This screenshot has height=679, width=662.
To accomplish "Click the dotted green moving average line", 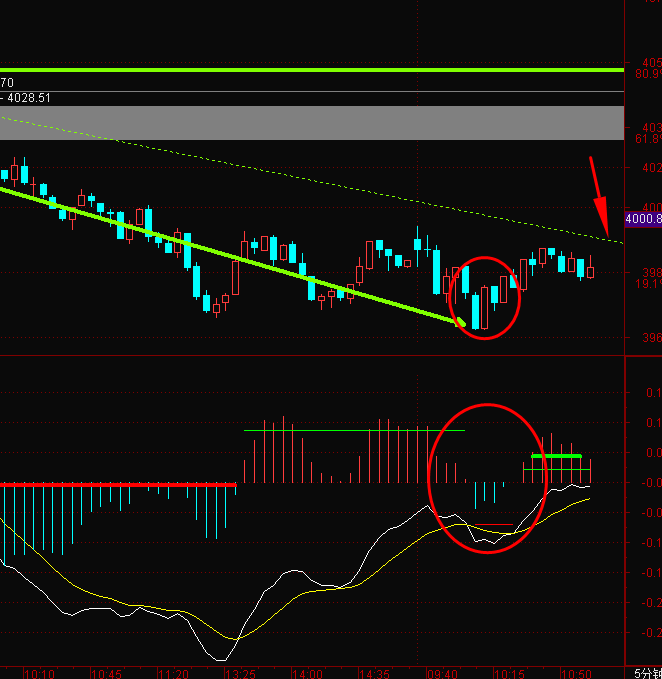I will coord(312,179).
